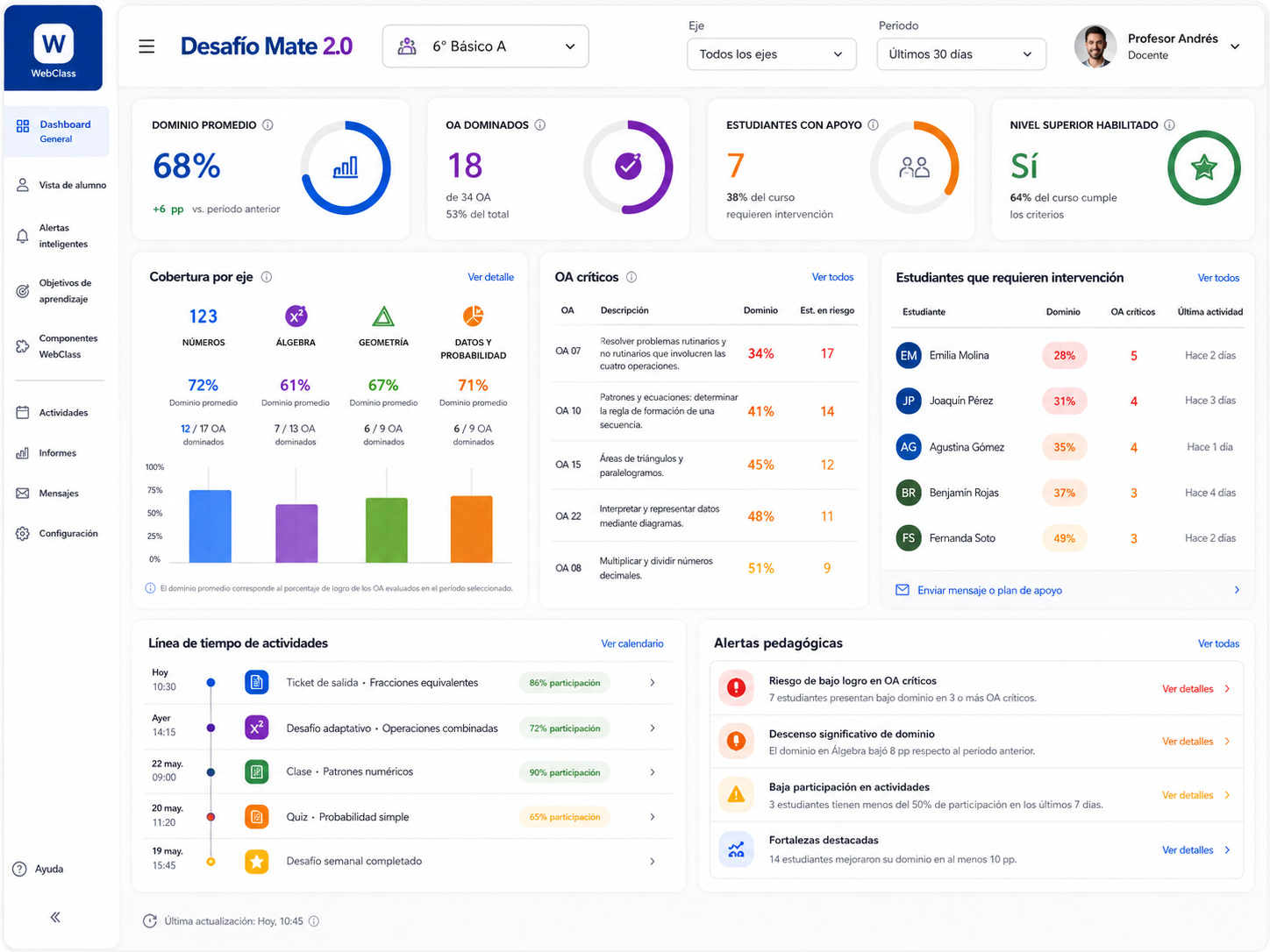
Task: Expand the Profesor Andrés profile menu
Action: (x=1235, y=46)
